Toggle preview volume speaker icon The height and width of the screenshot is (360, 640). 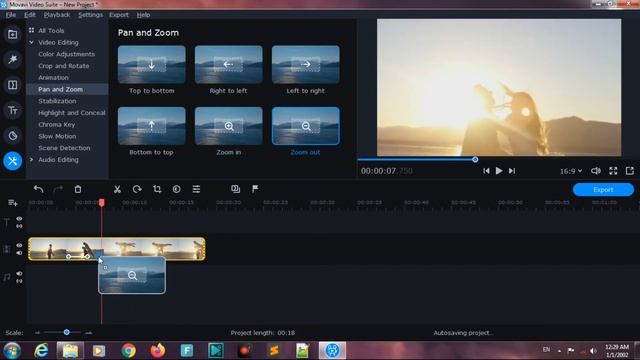(596, 171)
